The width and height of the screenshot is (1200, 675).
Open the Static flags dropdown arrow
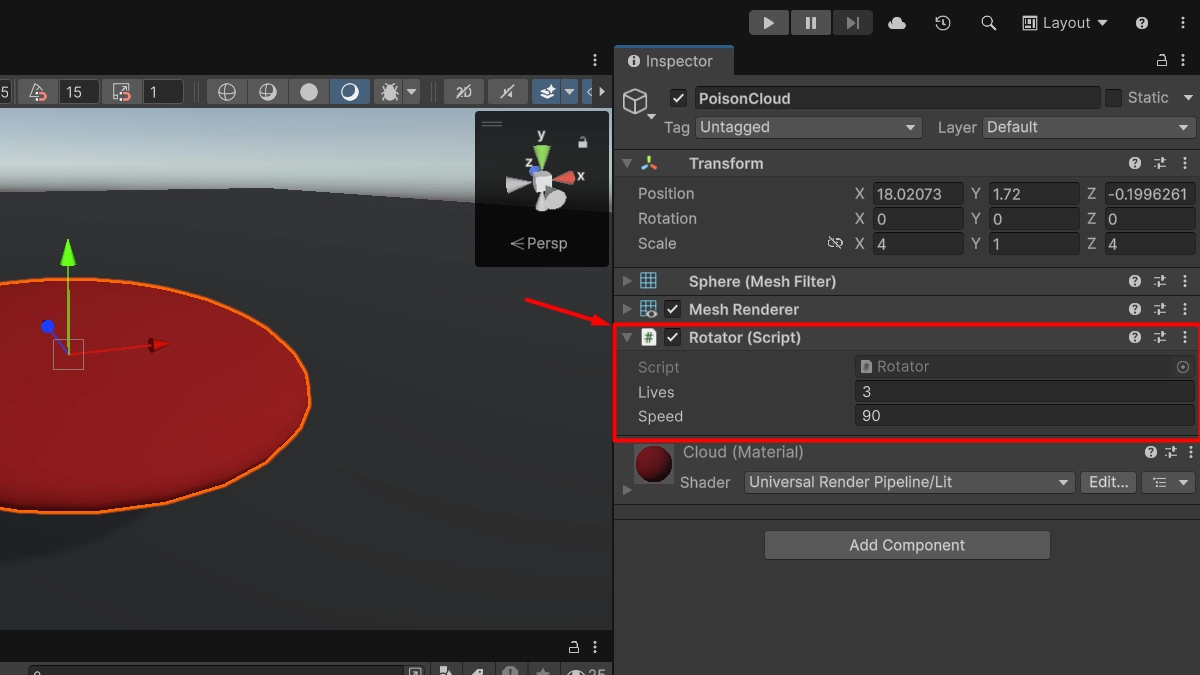[1188, 98]
